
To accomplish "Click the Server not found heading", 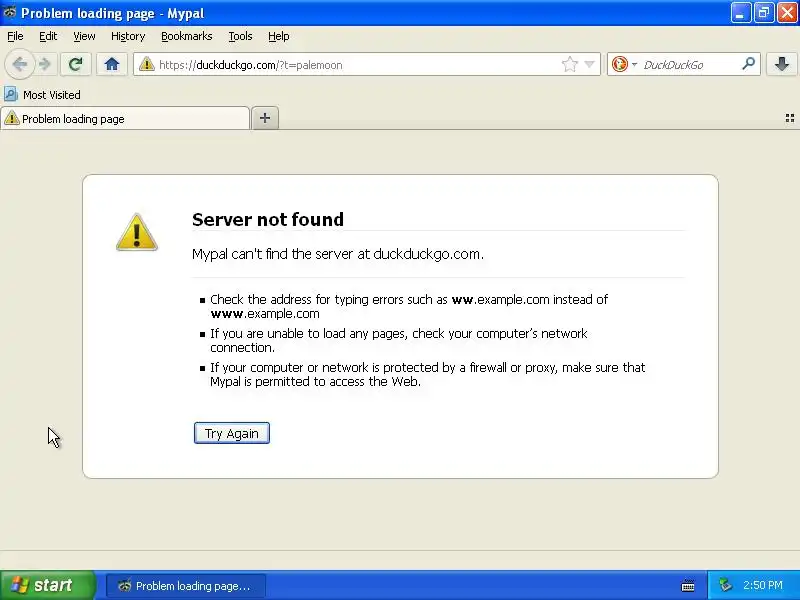I will click(x=268, y=219).
